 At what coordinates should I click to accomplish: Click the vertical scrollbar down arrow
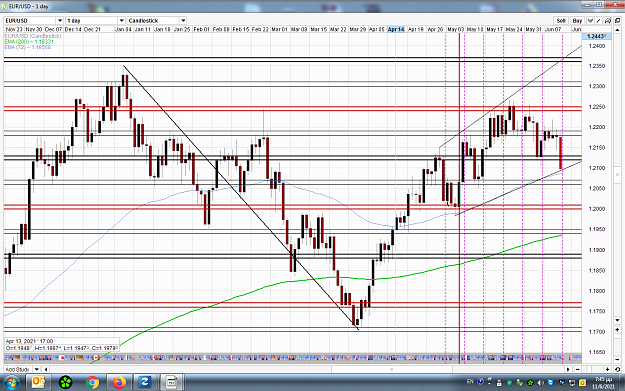click(617, 320)
